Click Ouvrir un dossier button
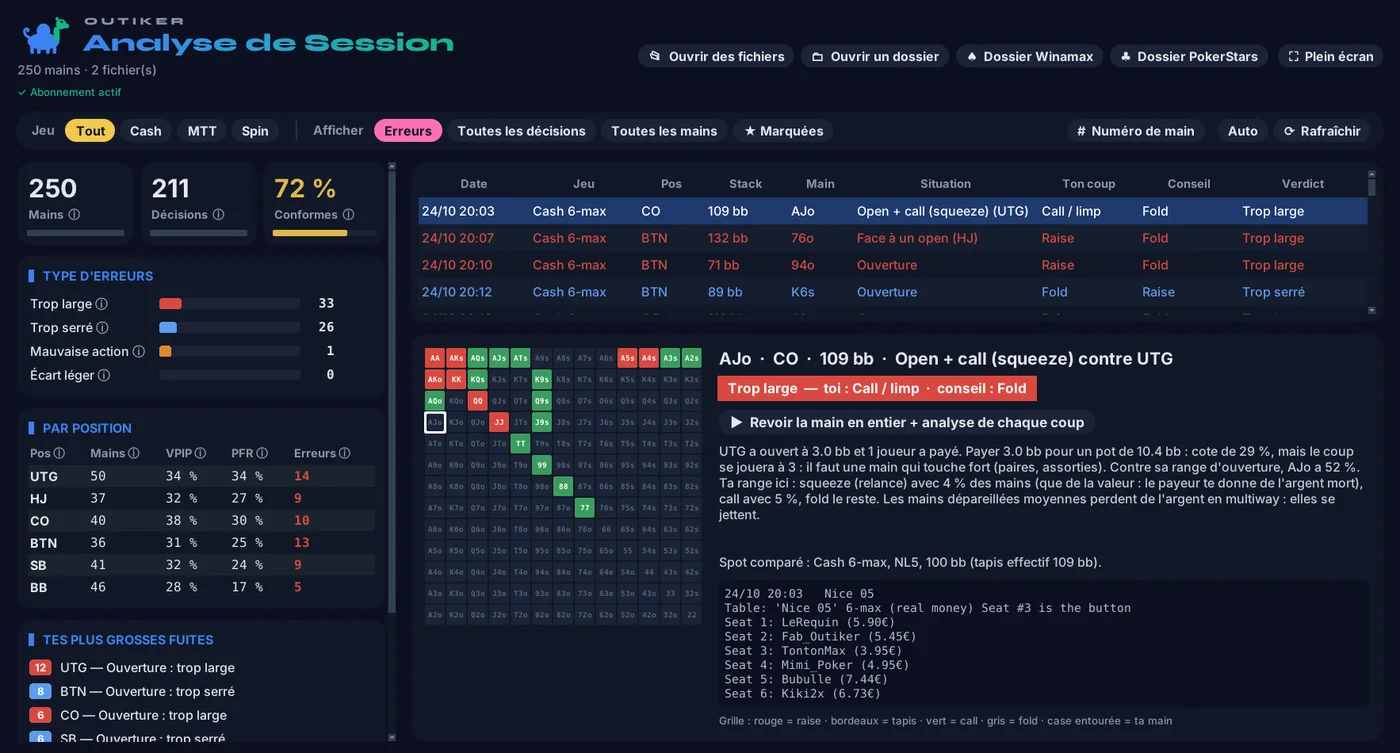This screenshot has height=753, width=1400. [x=875, y=56]
